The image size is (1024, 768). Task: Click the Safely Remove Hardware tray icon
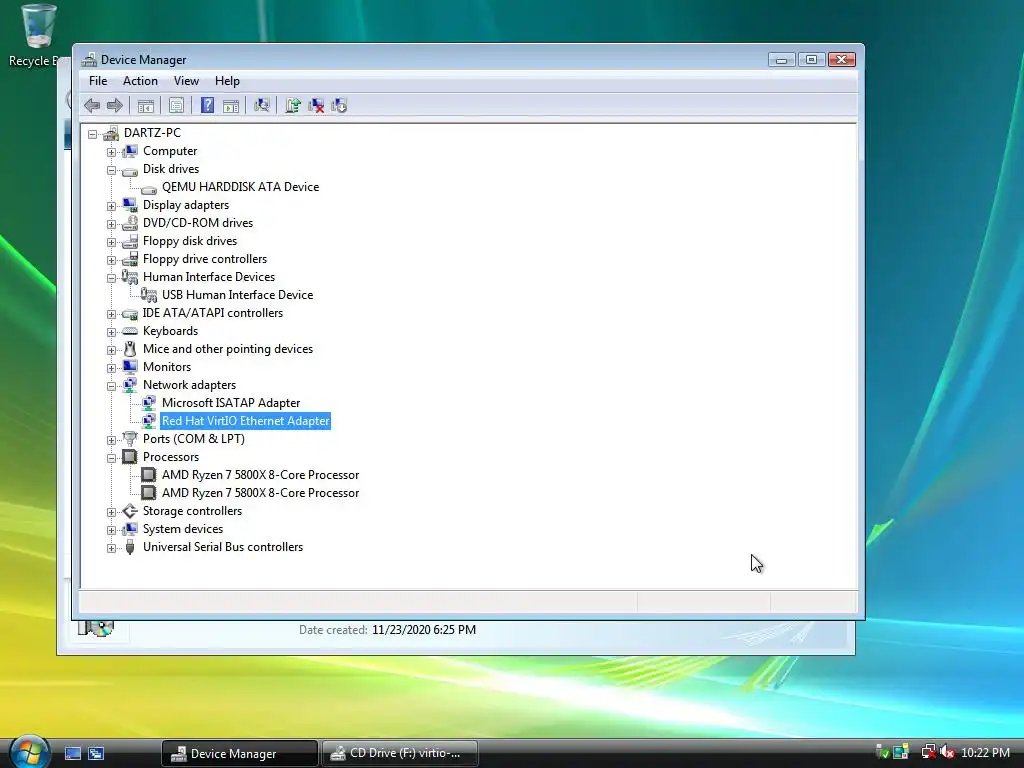pyautogui.click(x=882, y=752)
